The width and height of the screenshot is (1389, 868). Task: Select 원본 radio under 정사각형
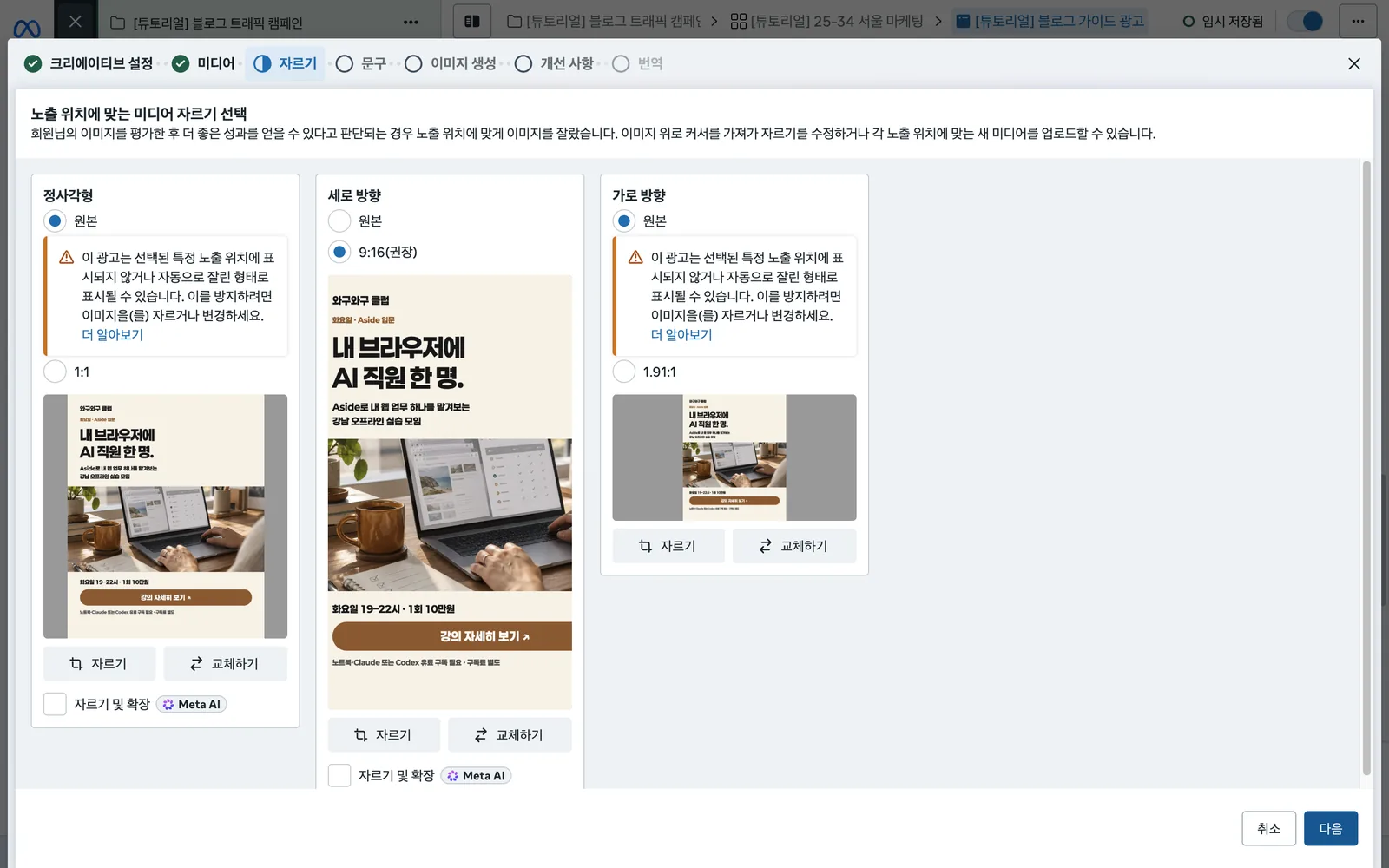pos(55,220)
